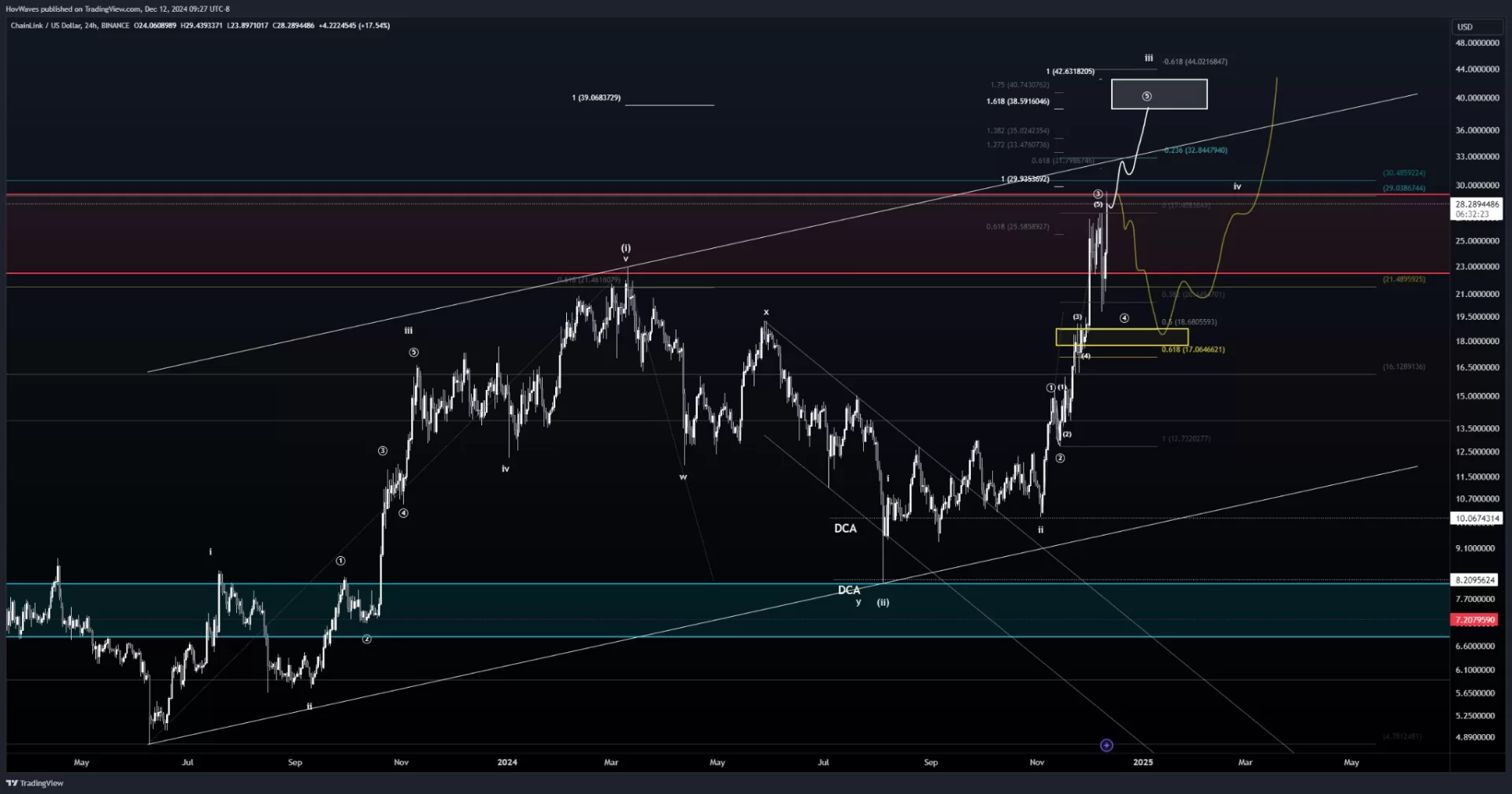Screen dimensions: 1512x794
Task: Click the TradingView logo icon
Action: (x=12, y=783)
